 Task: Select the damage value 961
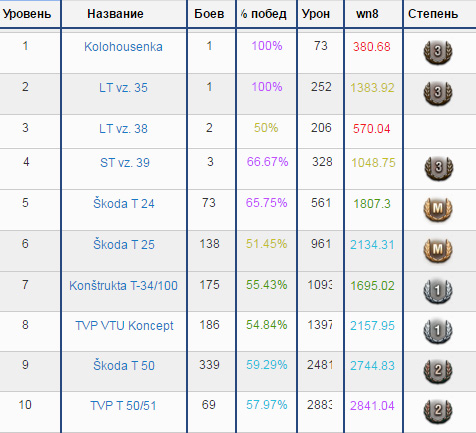(321, 244)
